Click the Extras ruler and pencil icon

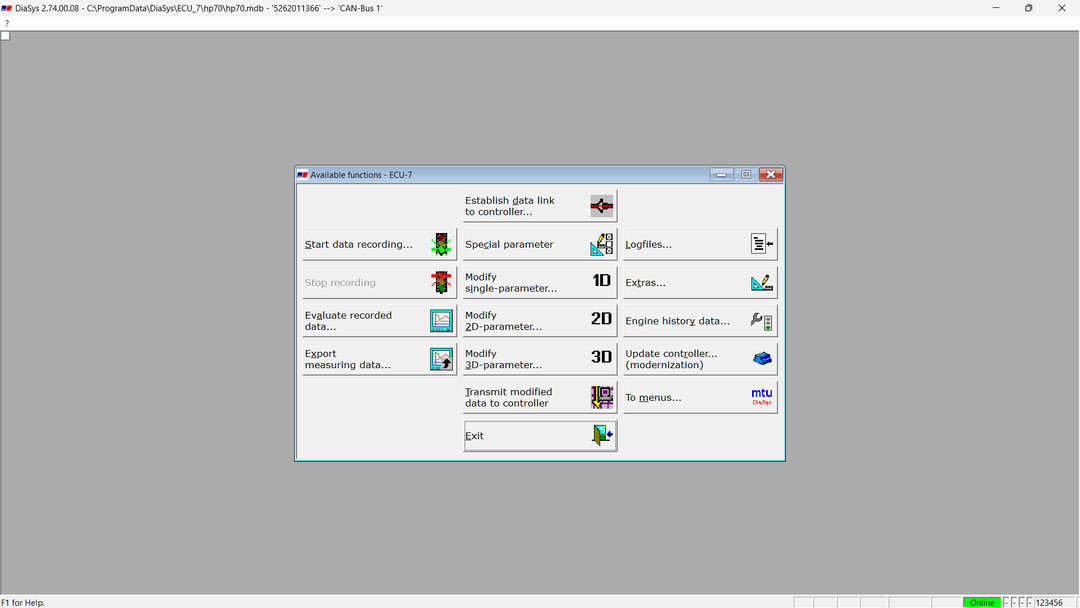click(762, 282)
